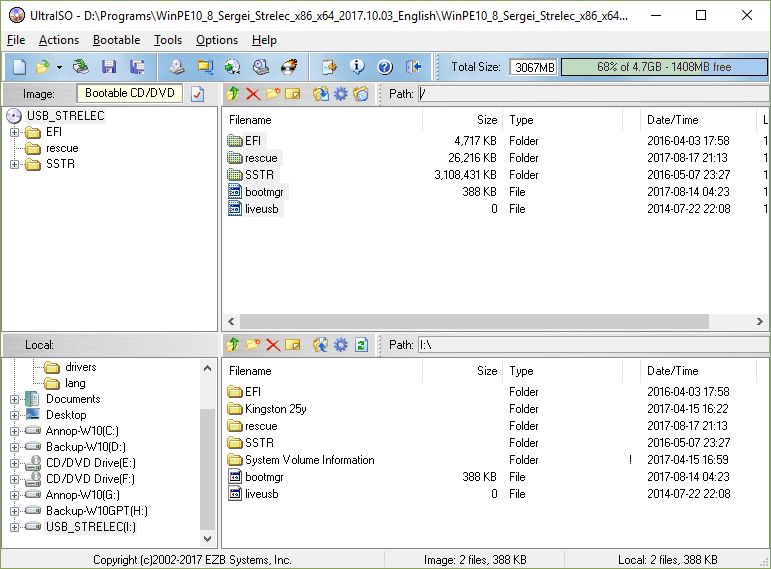Viewport: 771px width, 569px height.
Task: Click the rightmost folder-list icon in image toolbar
Action: [360, 93]
